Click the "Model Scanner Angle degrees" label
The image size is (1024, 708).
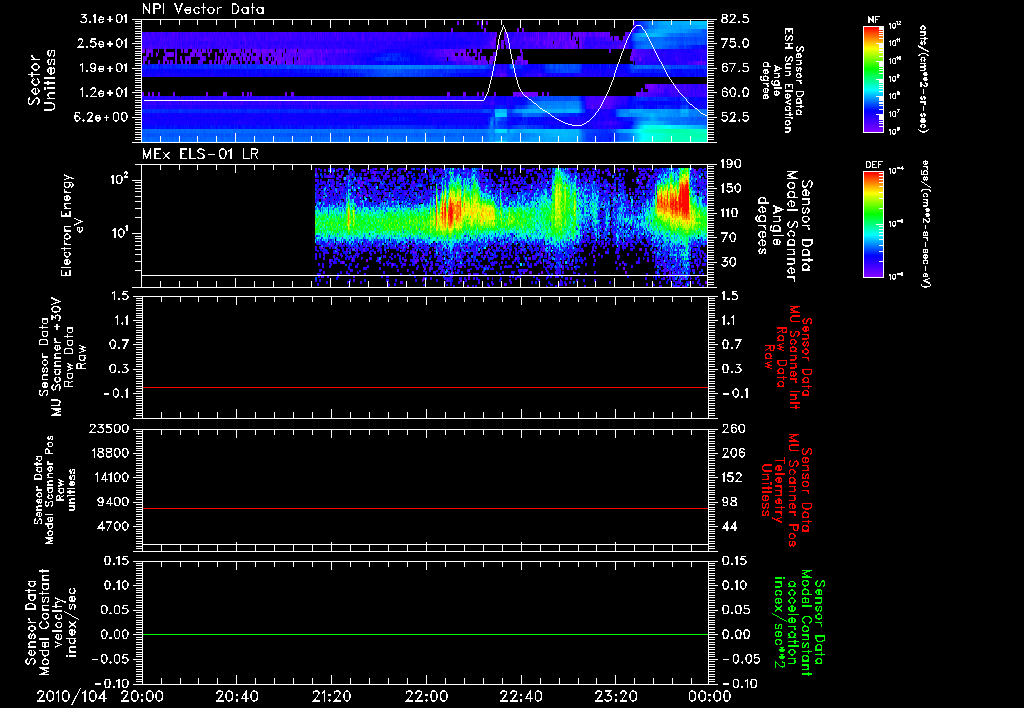784,225
